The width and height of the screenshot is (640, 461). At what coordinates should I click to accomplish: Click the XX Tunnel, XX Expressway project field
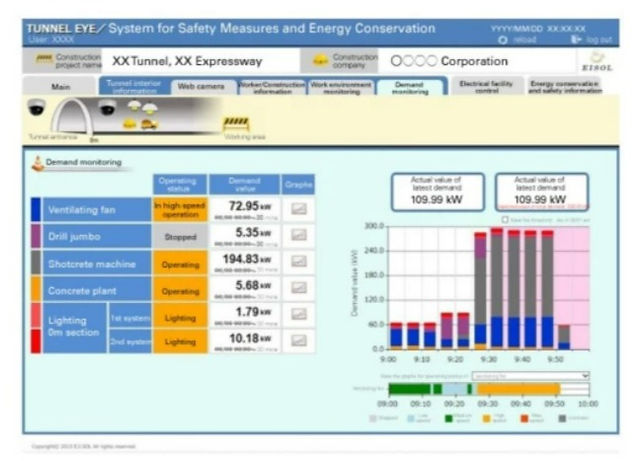200,61
